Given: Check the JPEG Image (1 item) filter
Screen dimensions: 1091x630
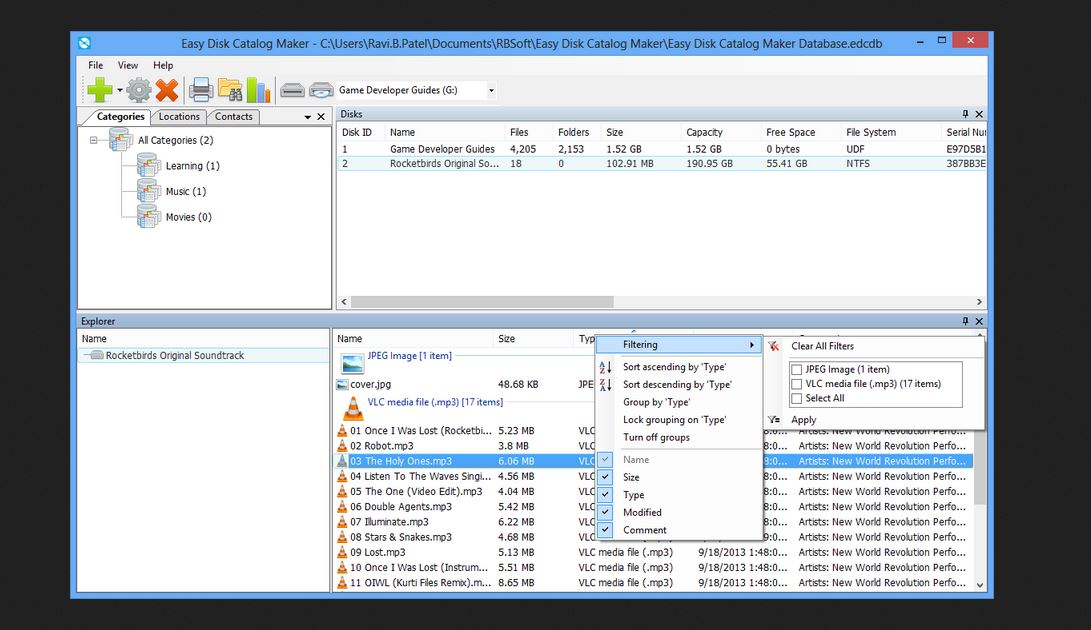Looking at the screenshot, I should pyautogui.click(x=797, y=370).
